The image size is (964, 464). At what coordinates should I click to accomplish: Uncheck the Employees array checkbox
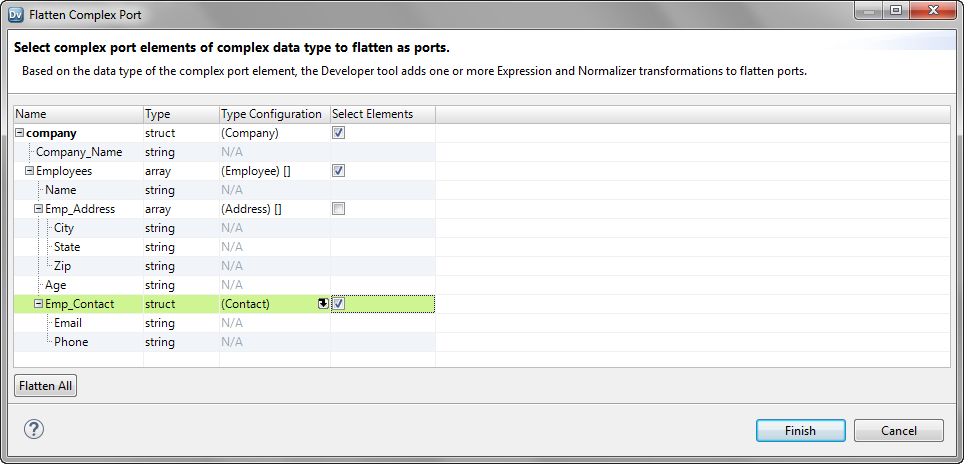(338, 171)
